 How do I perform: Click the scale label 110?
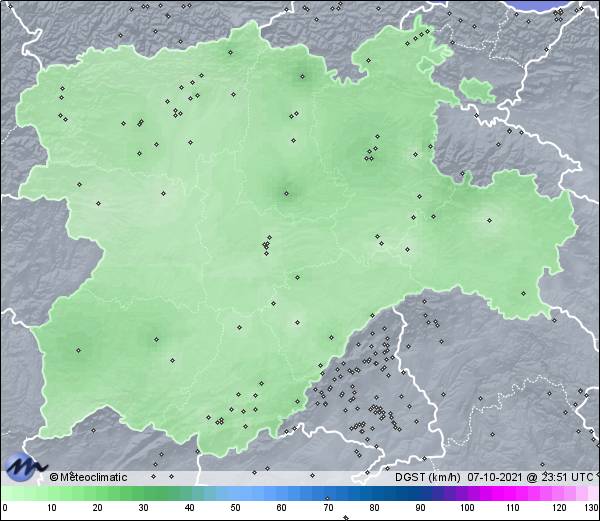click(513, 508)
